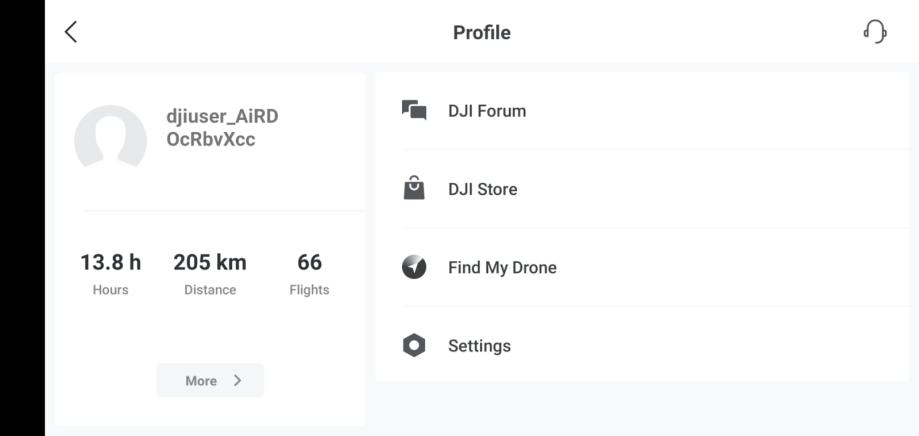Click the Find My Drone compass icon
The width and height of the screenshot is (919, 436).
coord(414,267)
